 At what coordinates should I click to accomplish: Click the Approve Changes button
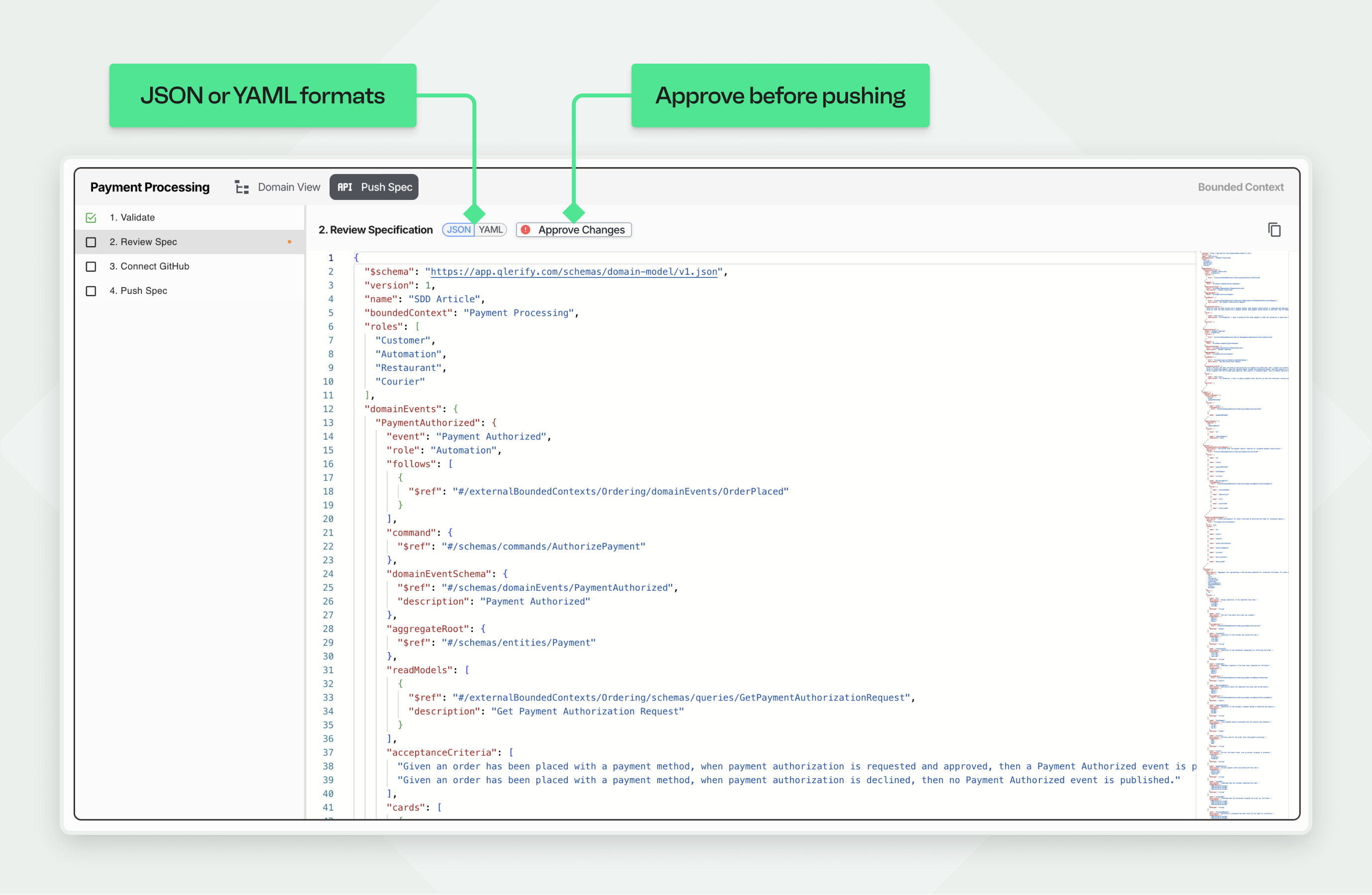tap(574, 230)
